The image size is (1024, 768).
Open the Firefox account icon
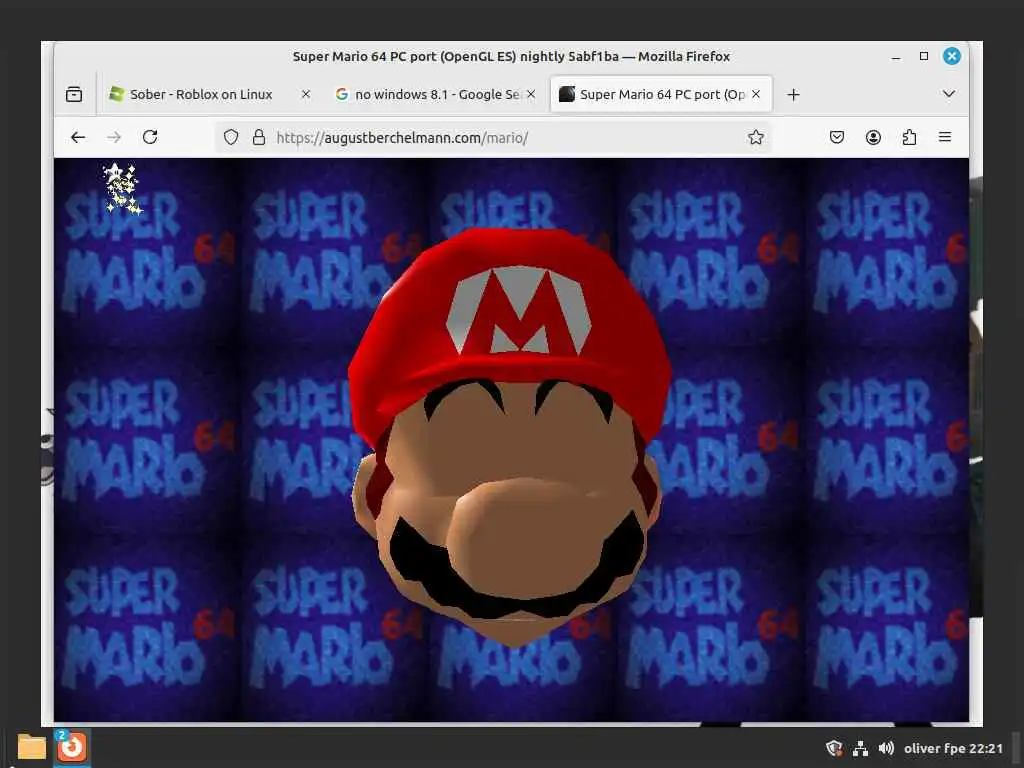873,137
